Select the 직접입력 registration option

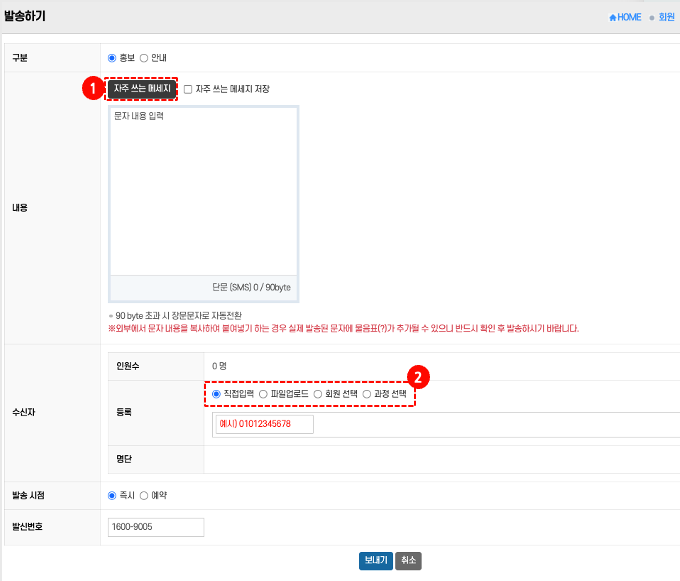click(x=216, y=394)
